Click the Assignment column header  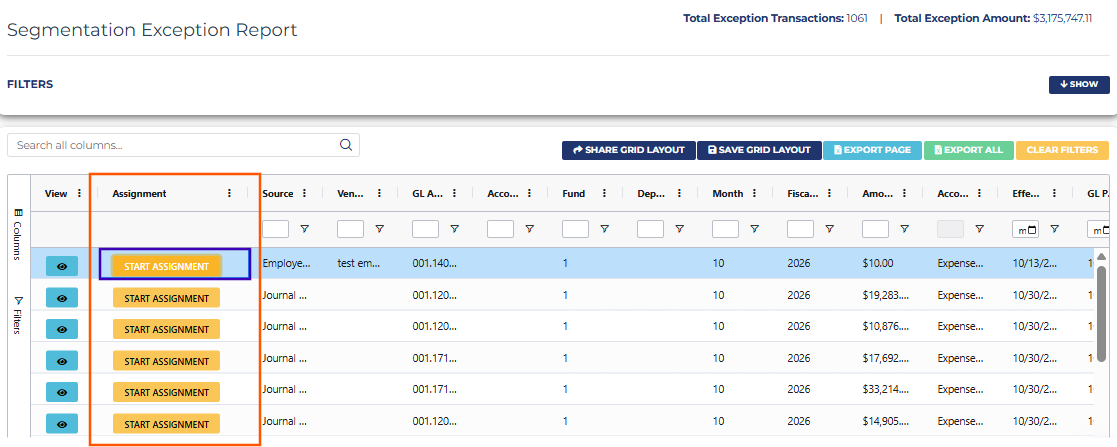[139, 193]
